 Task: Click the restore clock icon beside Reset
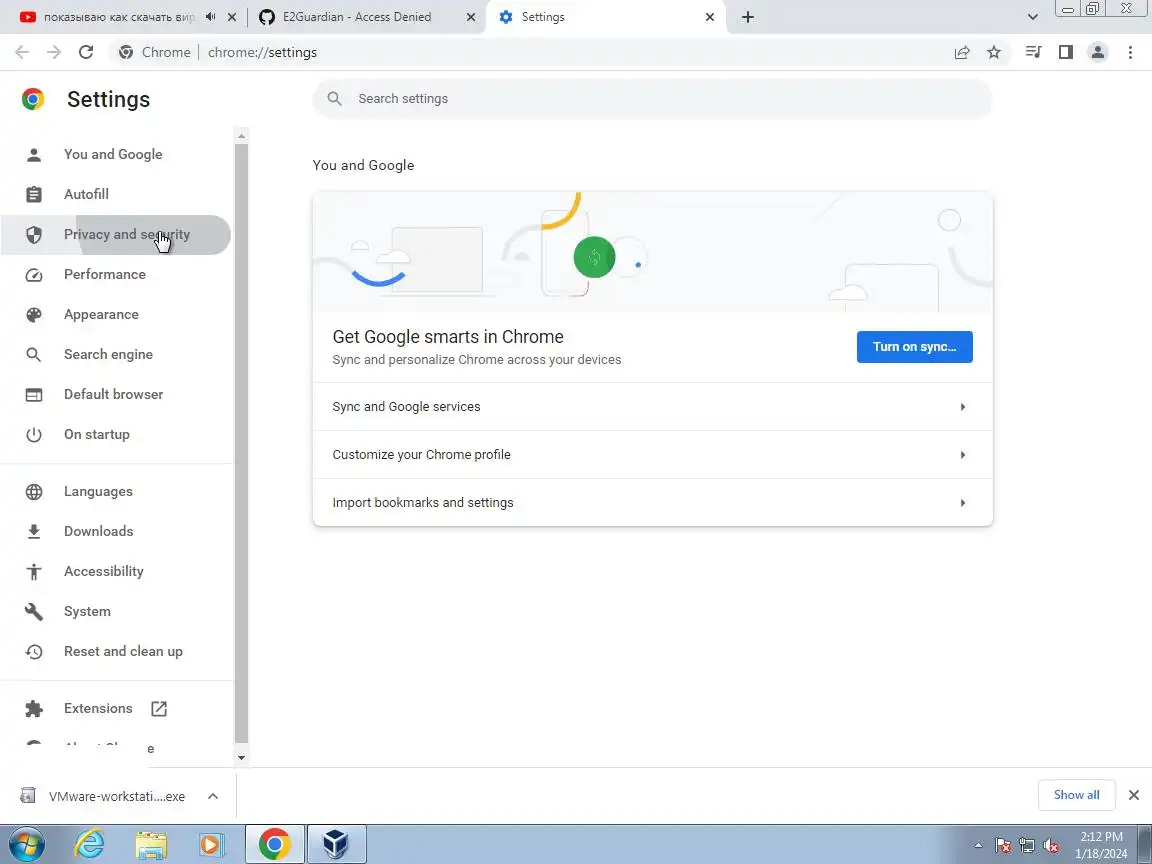(x=34, y=652)
